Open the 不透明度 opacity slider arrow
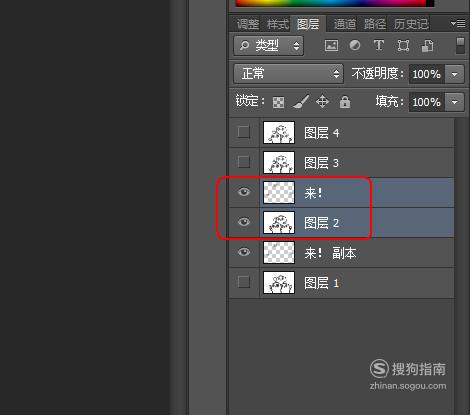 [455, 74]
